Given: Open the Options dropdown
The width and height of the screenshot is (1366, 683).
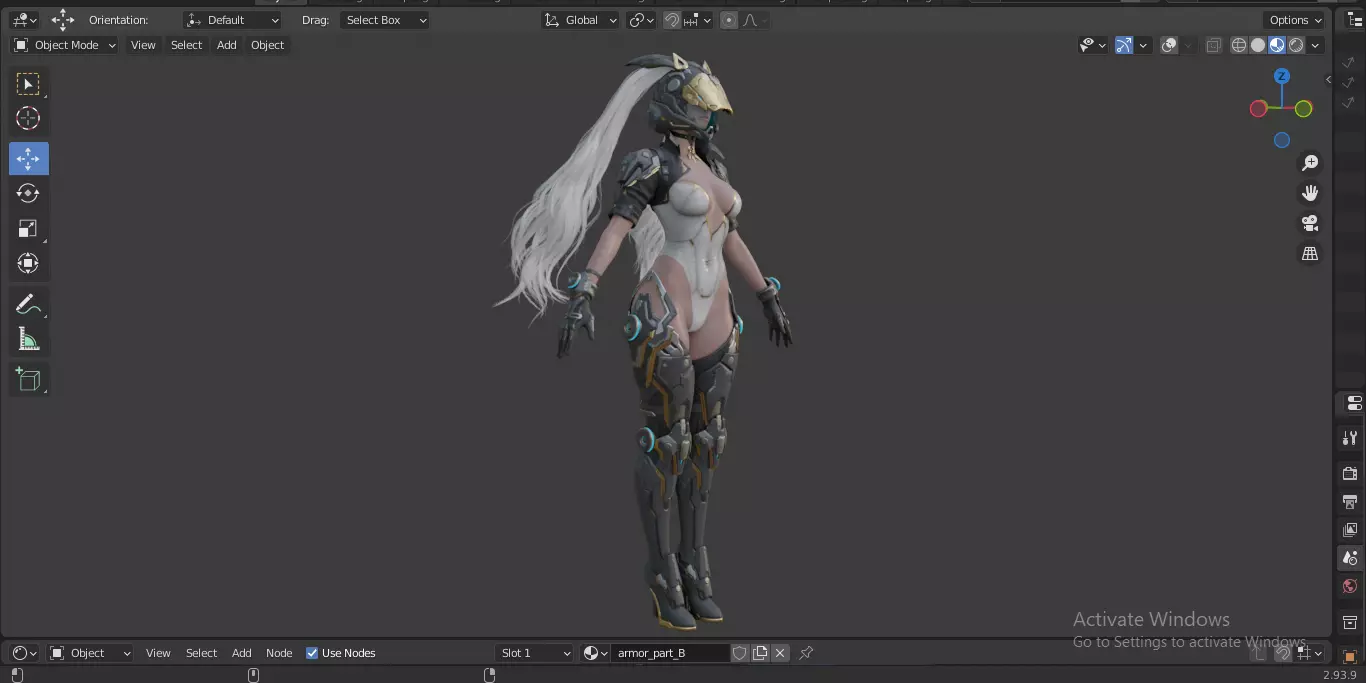Looking at the screenshot, I should pyautogui.click(x=1295, y=20).
